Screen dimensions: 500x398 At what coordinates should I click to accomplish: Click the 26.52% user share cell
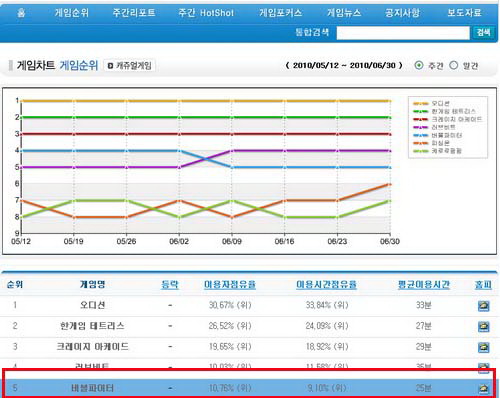point(230,326)
